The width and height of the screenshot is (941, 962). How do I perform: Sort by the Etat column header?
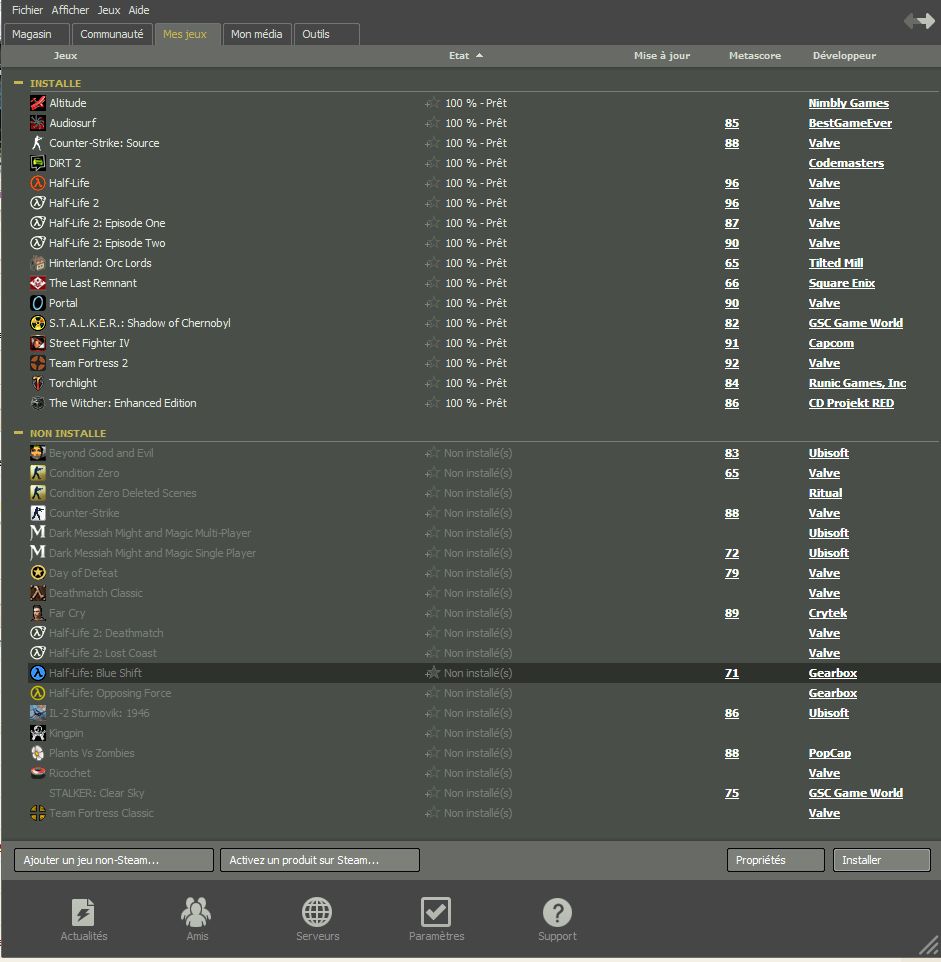point(459,55)
